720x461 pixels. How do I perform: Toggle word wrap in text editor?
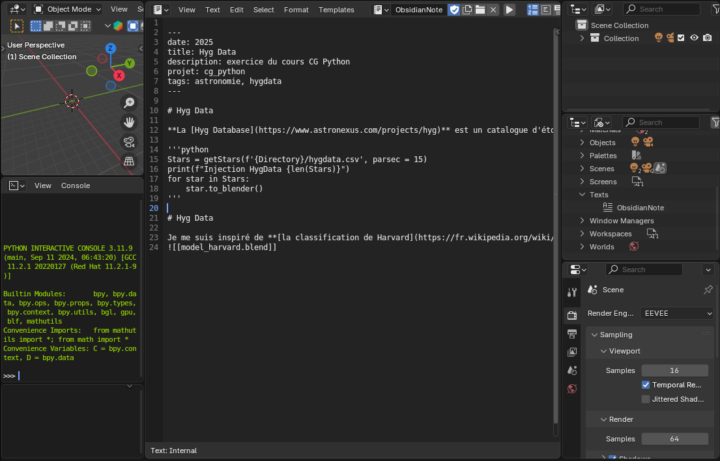(x=546, y=10)
